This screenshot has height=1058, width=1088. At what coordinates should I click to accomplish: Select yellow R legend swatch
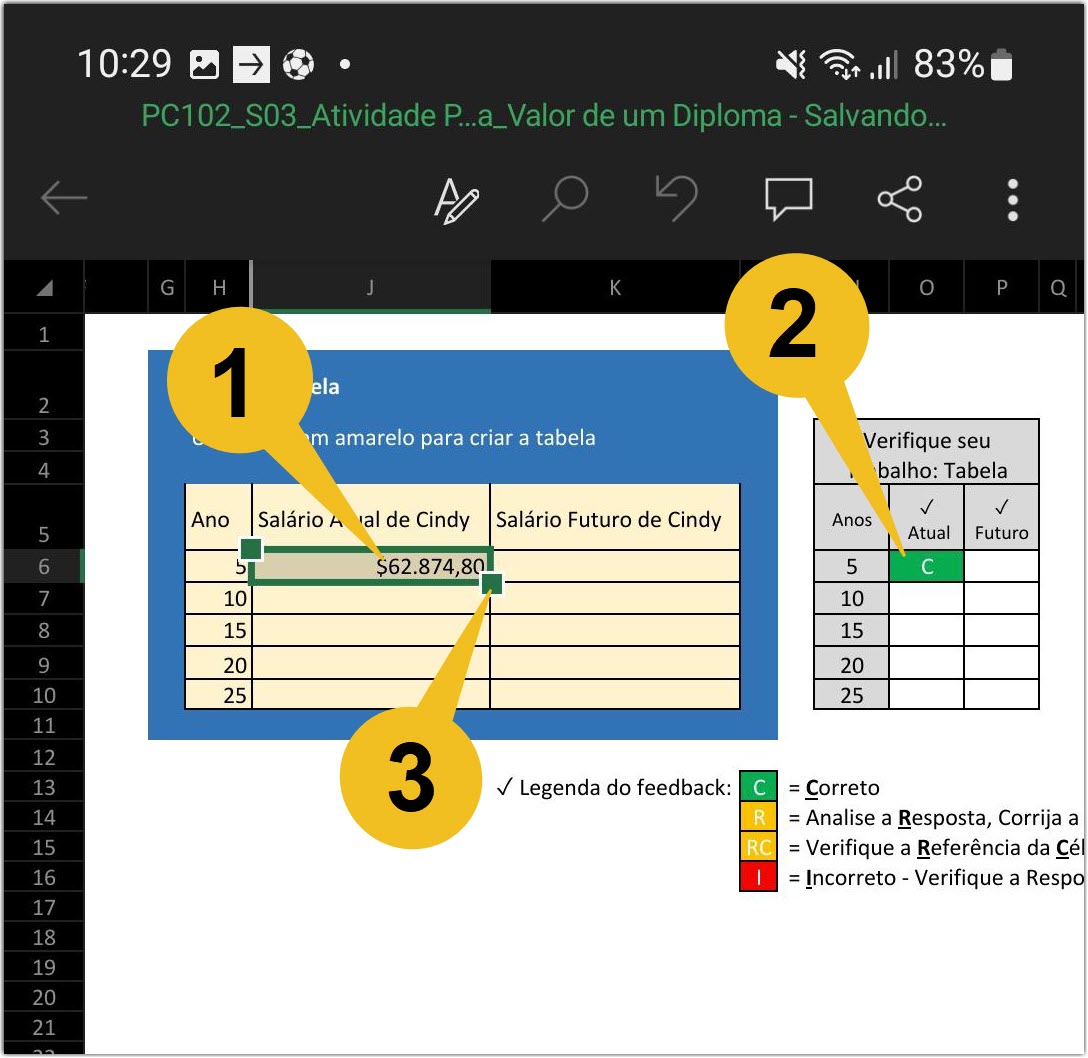[x=758, y=817]
